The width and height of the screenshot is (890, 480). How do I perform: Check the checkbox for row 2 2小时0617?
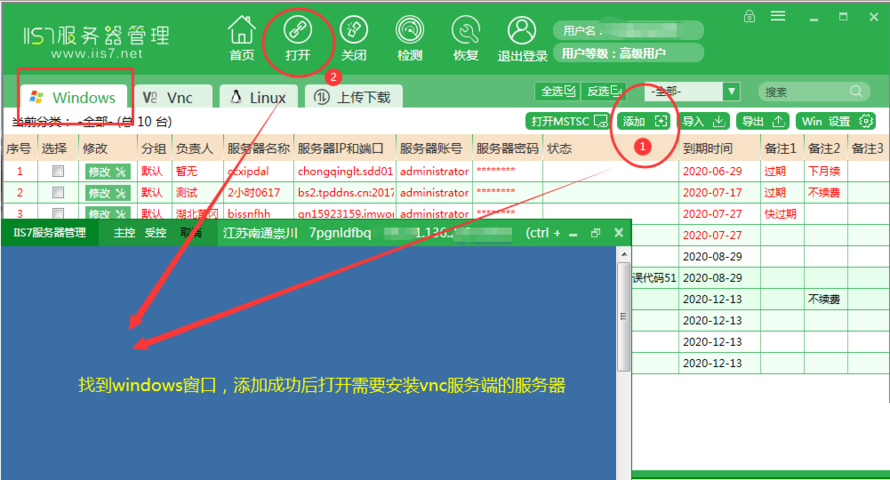click(x=58, y=192)
